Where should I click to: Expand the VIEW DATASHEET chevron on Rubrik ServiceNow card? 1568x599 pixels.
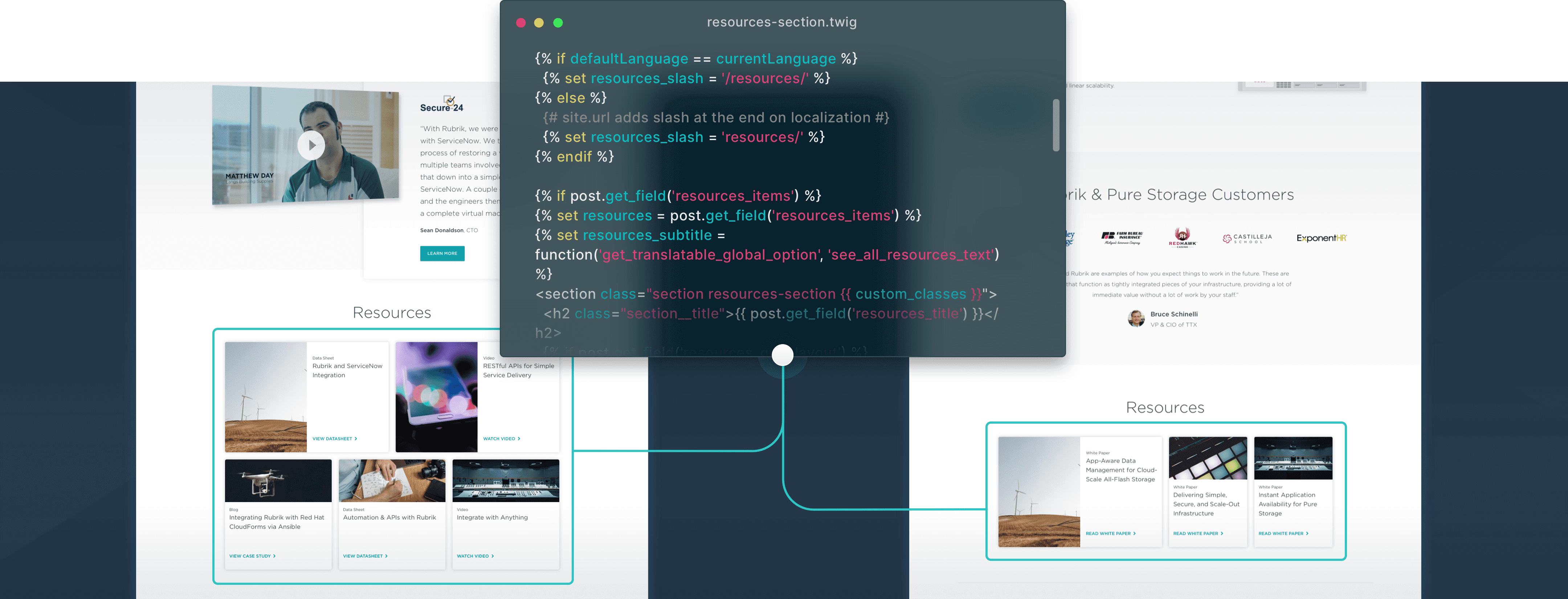click(x=356, y=438)
